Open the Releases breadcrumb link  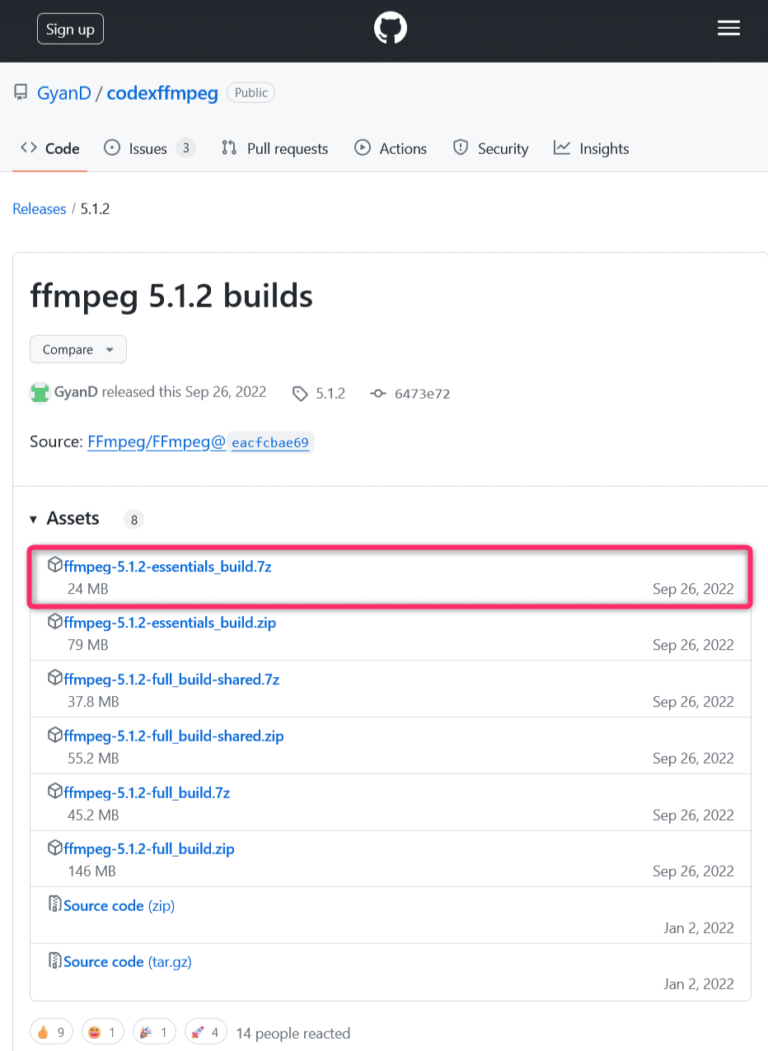(x=39, y=209)
